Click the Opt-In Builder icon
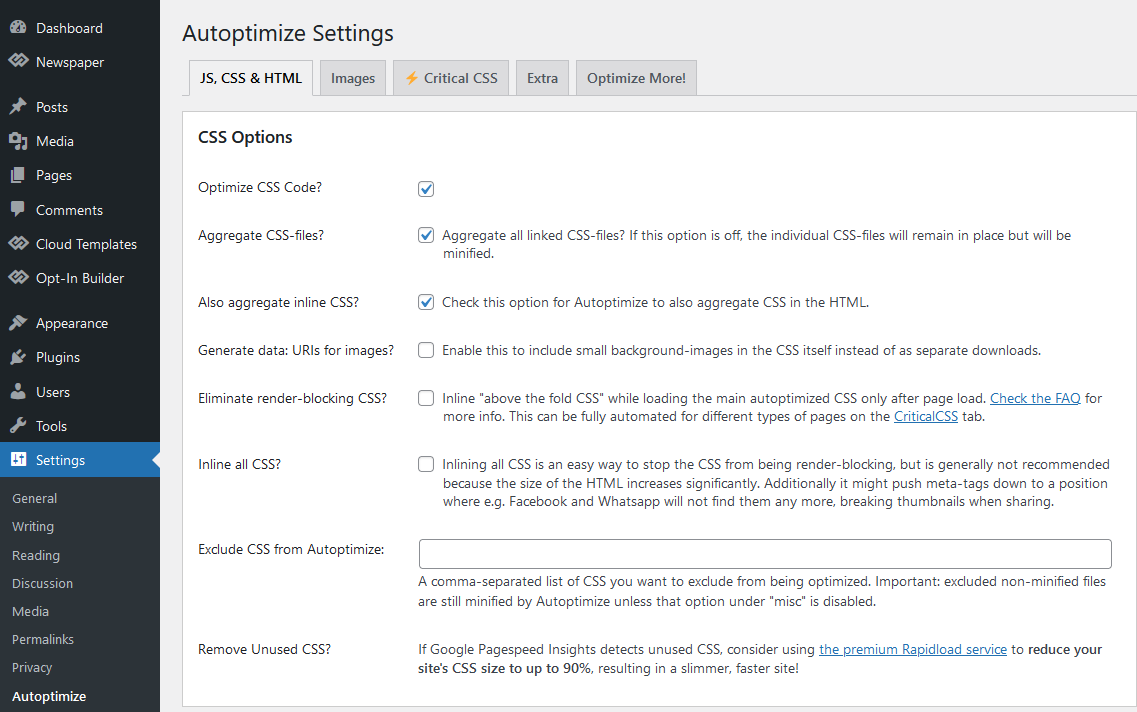 click(18, 277)
